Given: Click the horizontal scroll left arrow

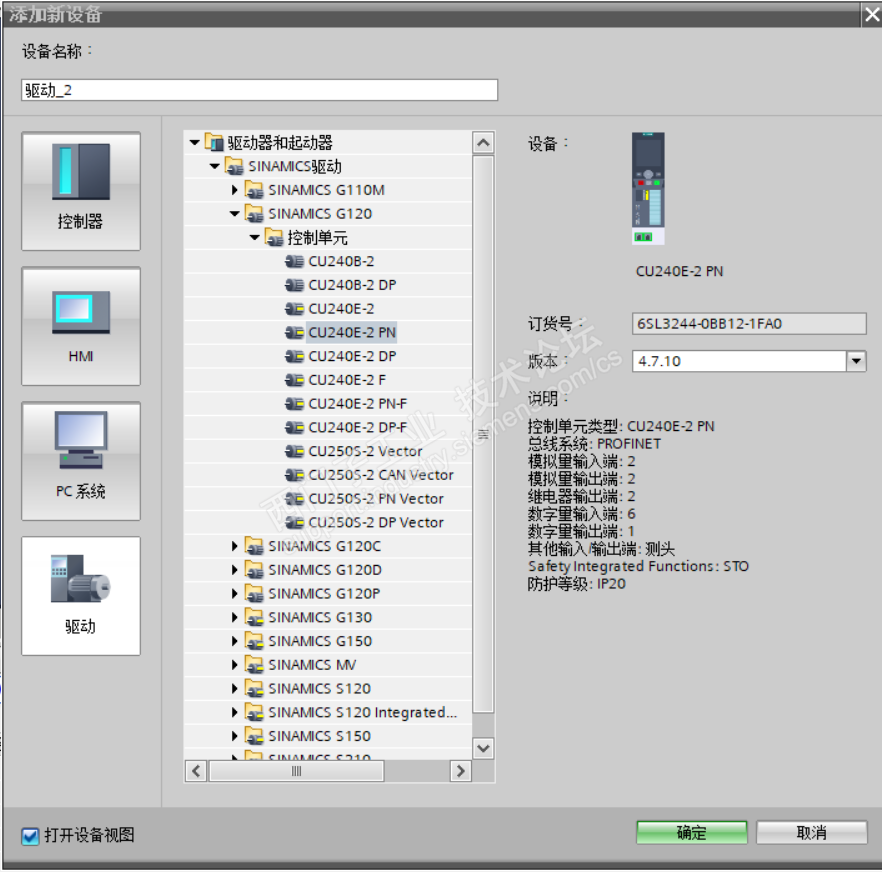Looking at the screenshot, I should pos(196,771).
